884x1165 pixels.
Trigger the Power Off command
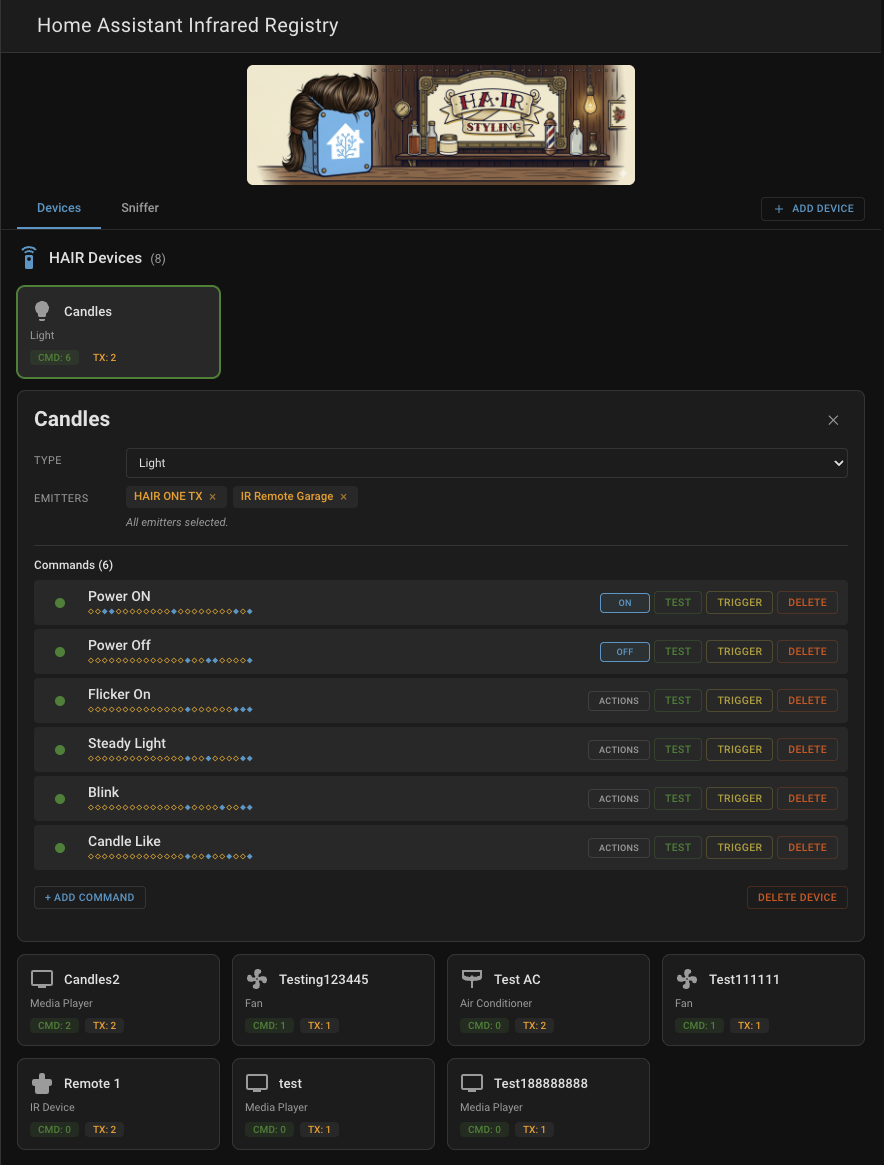coord(739,652)
